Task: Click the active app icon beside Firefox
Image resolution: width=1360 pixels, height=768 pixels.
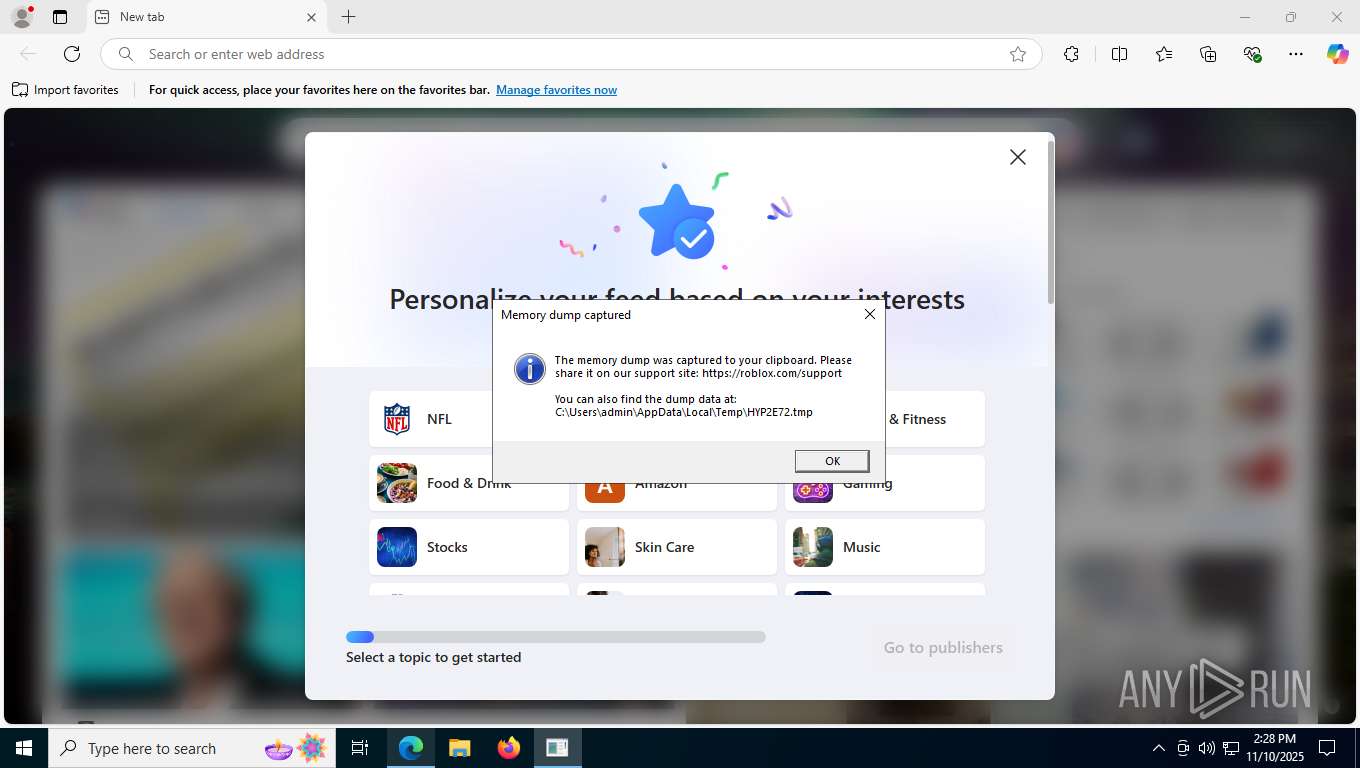Action: (557, 748)
